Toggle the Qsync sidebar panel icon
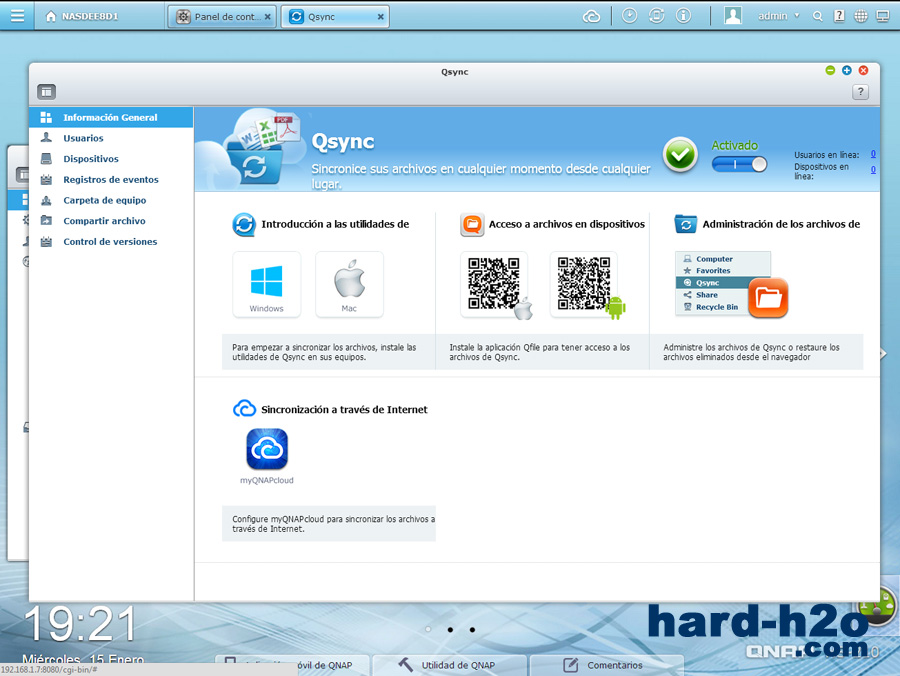This screenshot has height=676, width=900. coord(46,91)
